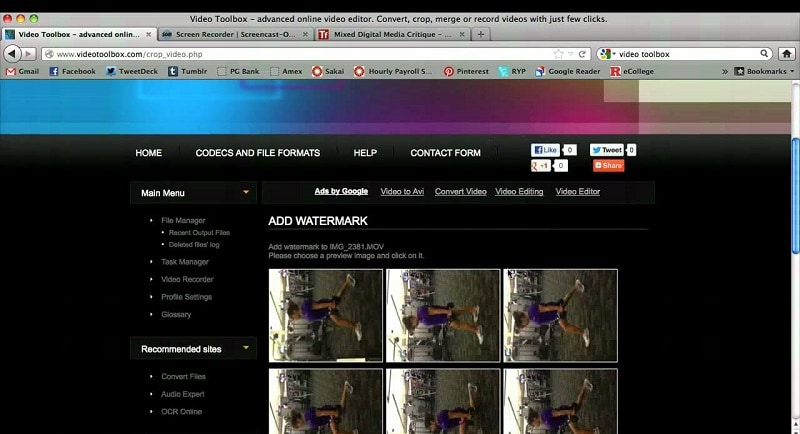Open the Pinterest bookmark
This screenshot has width=800, height=434.
pos(466,71)
